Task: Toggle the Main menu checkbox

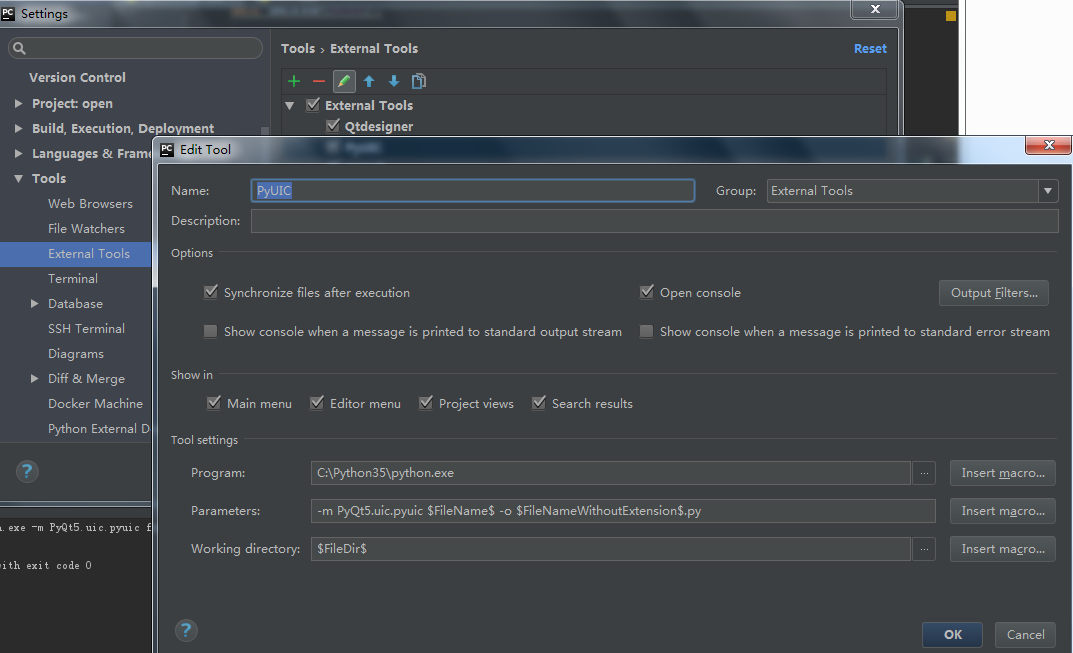Action: [214, 403]
